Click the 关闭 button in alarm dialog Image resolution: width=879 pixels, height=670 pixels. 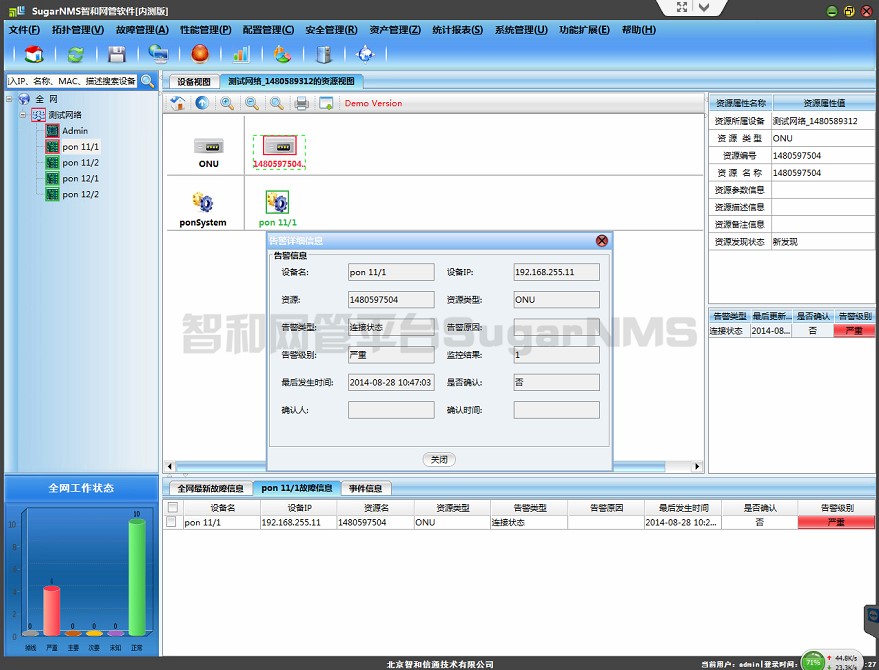point(439,460)
